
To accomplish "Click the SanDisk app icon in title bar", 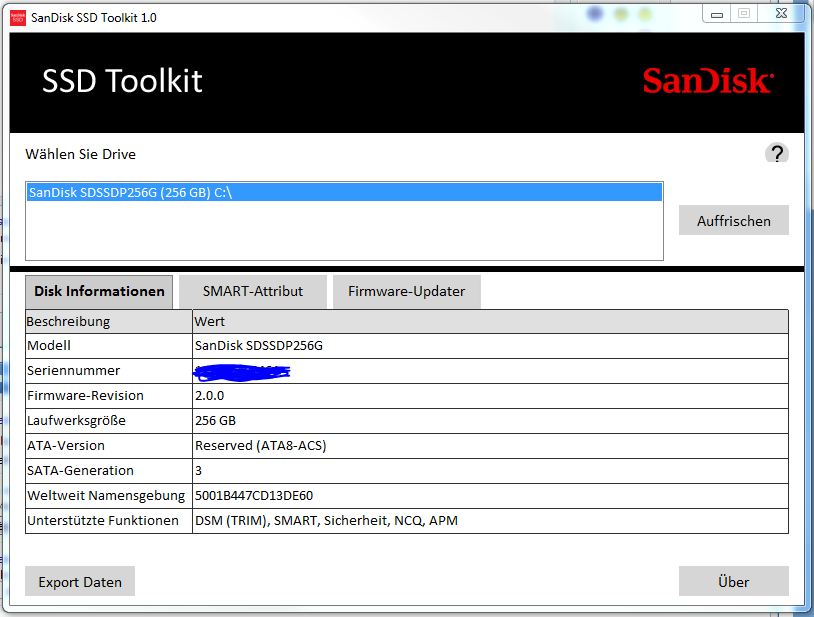I will pyautogui.click(x=18, y=18).
